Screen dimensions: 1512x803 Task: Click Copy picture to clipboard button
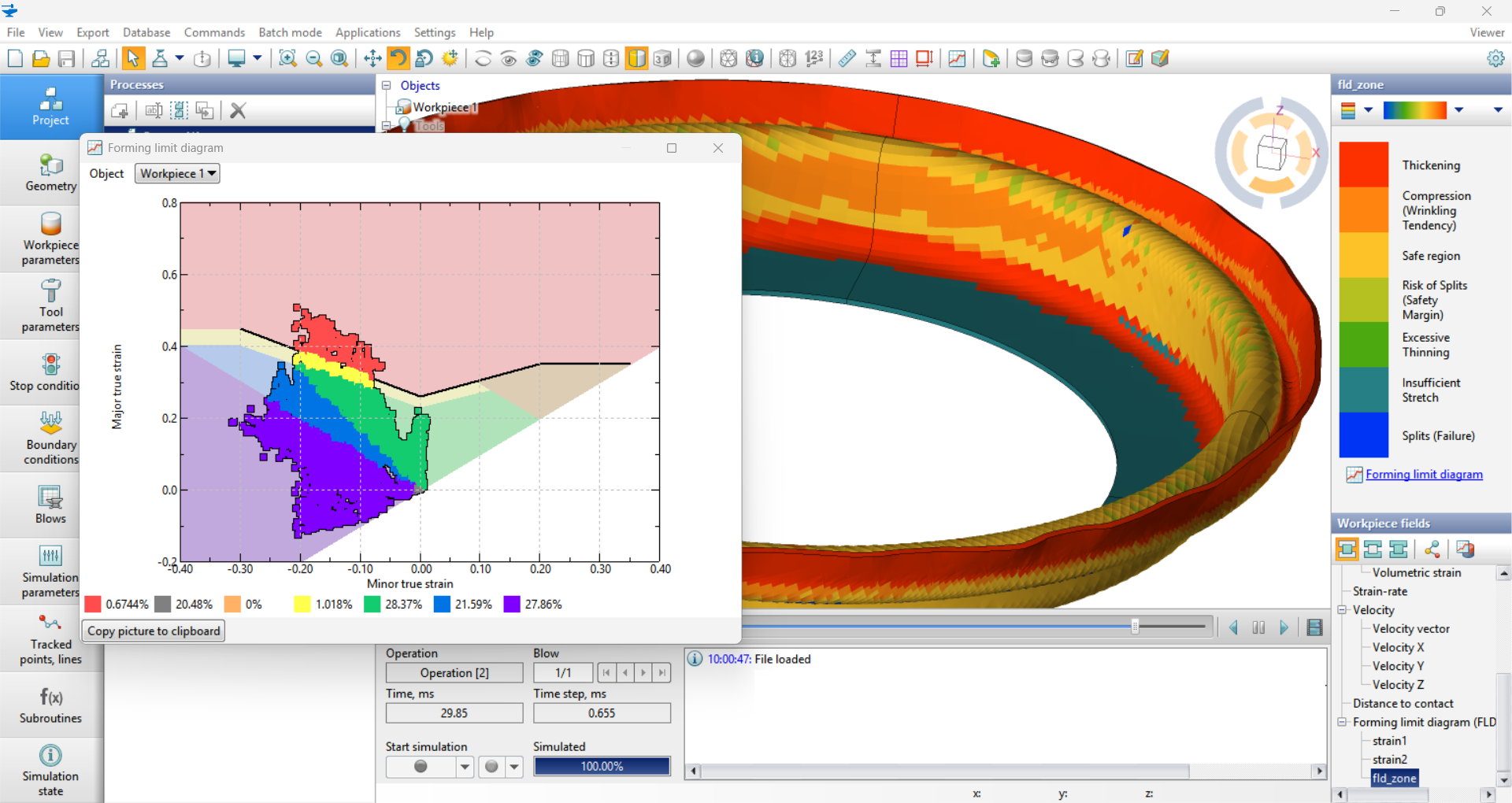coord(154,631)
